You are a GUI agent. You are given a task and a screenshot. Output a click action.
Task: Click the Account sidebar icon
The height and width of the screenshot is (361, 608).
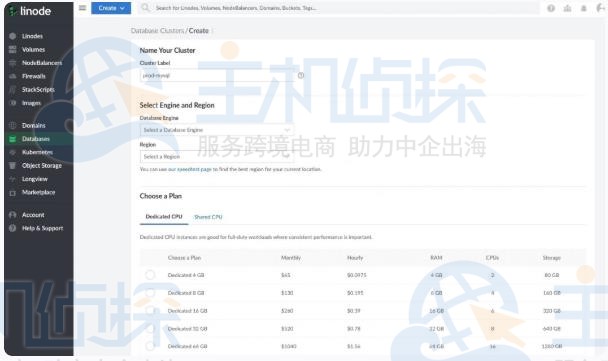click(x=12, y=215)
